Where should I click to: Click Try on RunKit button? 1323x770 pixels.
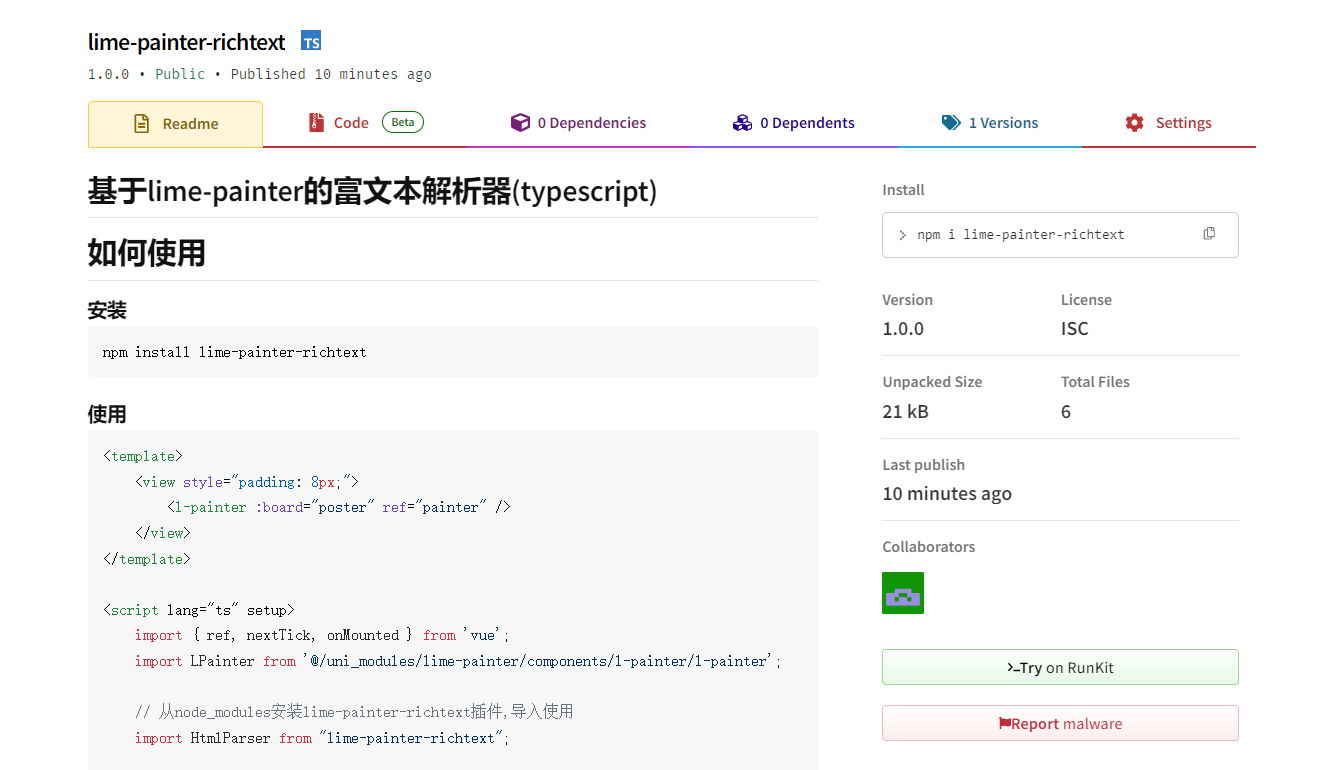(x=1060, y=667)
